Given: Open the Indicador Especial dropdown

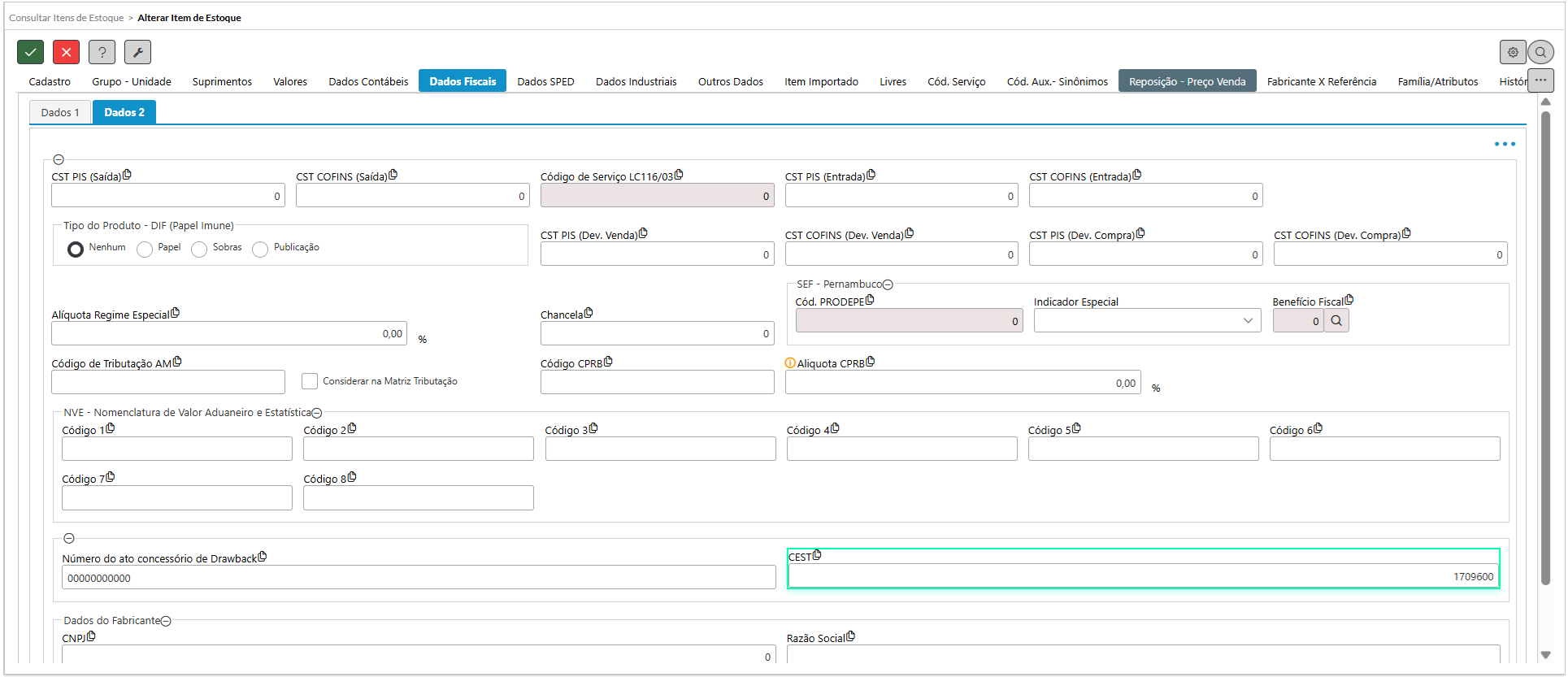Looking at the screenshot, I should (1147, 320).
